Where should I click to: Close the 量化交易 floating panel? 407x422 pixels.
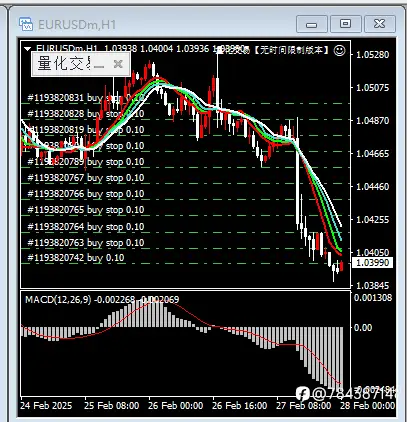[x=118, y=64]
